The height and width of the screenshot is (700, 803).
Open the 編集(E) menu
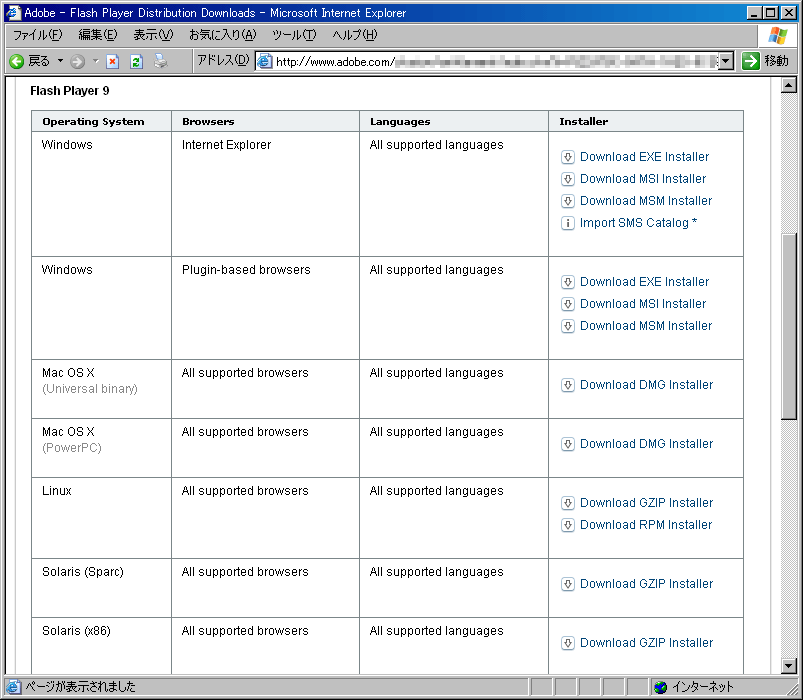tap(98, 35)
